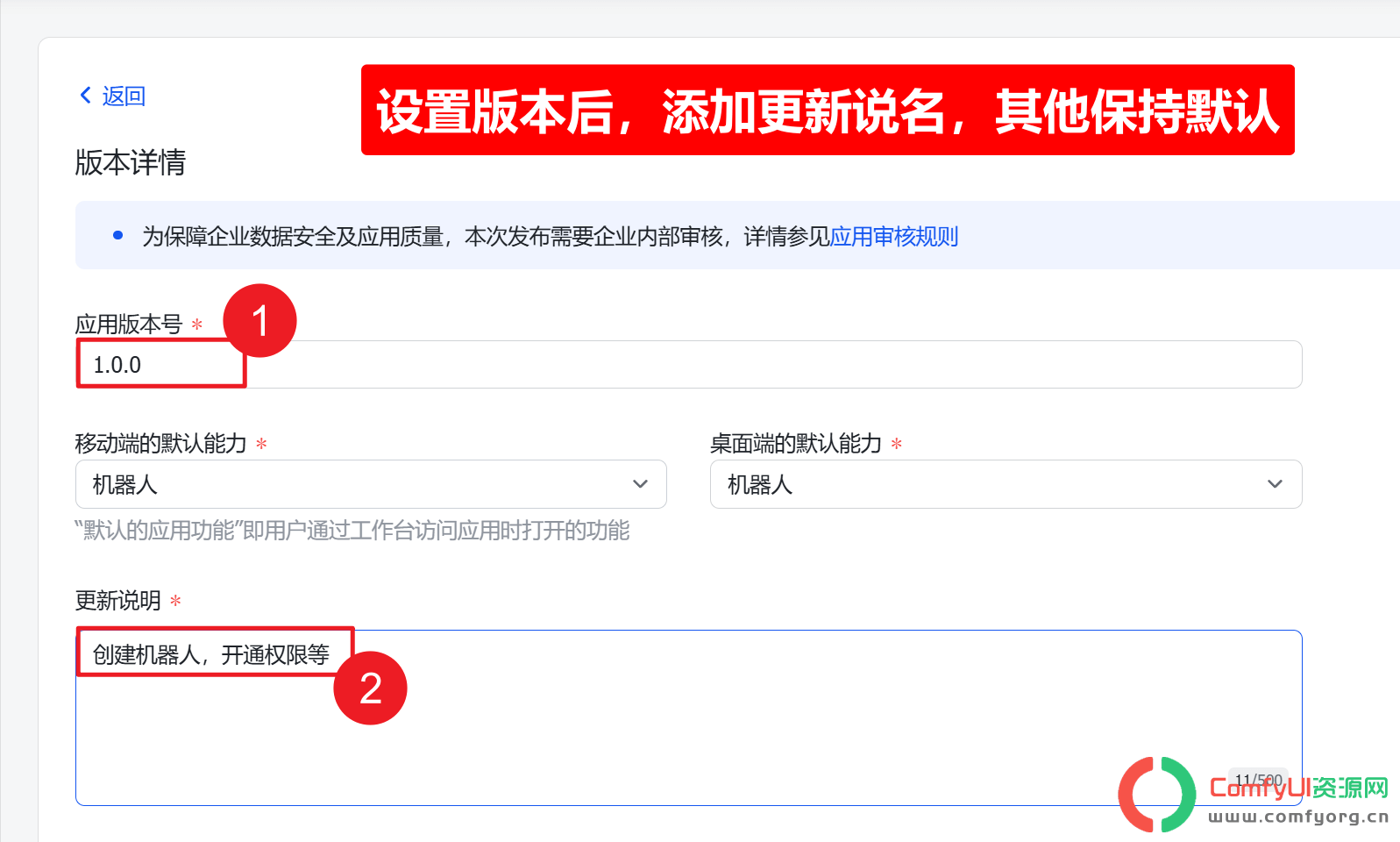
Task: Click the 更新说明 label
Action: pos(118,601)
